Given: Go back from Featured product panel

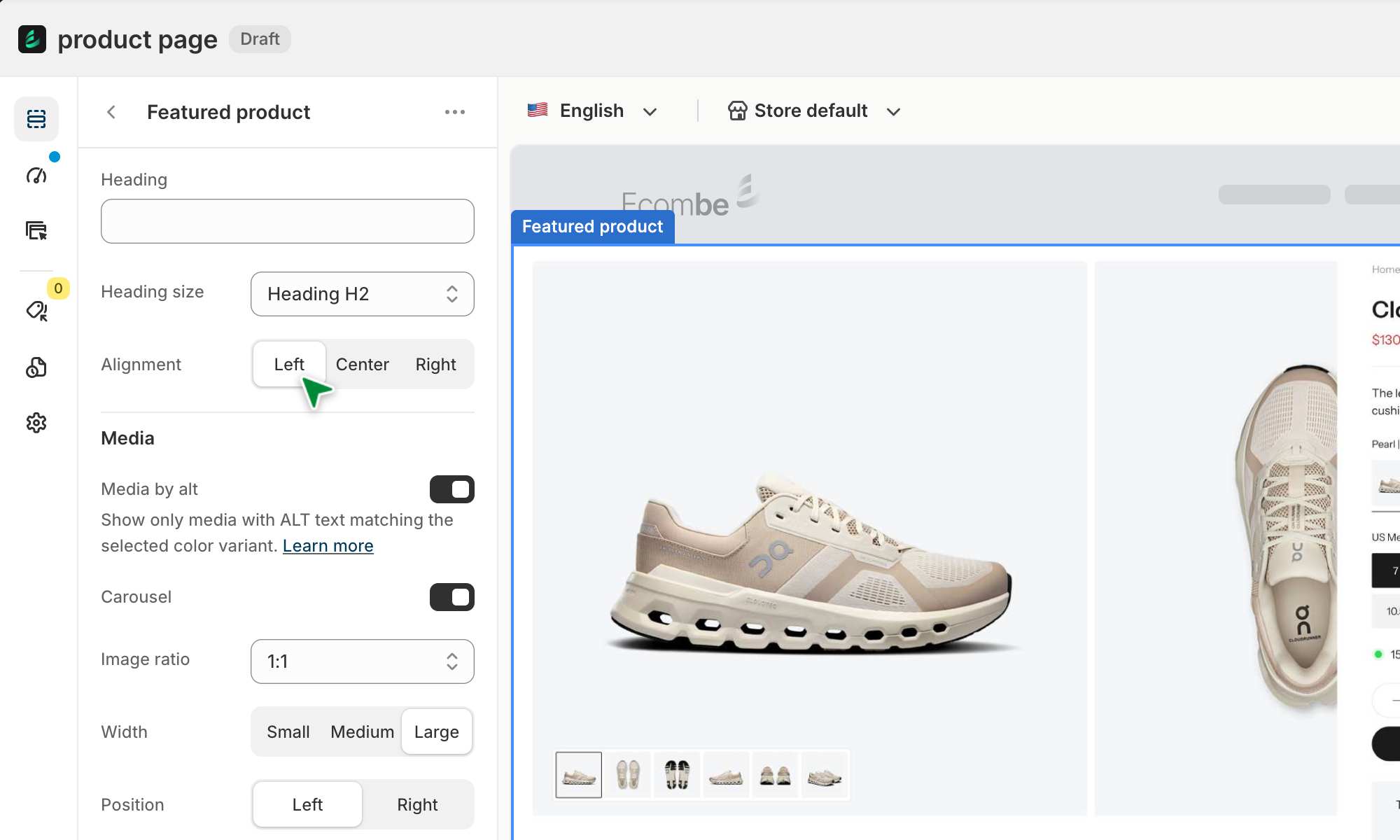Looking at the screenshot, I should [111, 112].
